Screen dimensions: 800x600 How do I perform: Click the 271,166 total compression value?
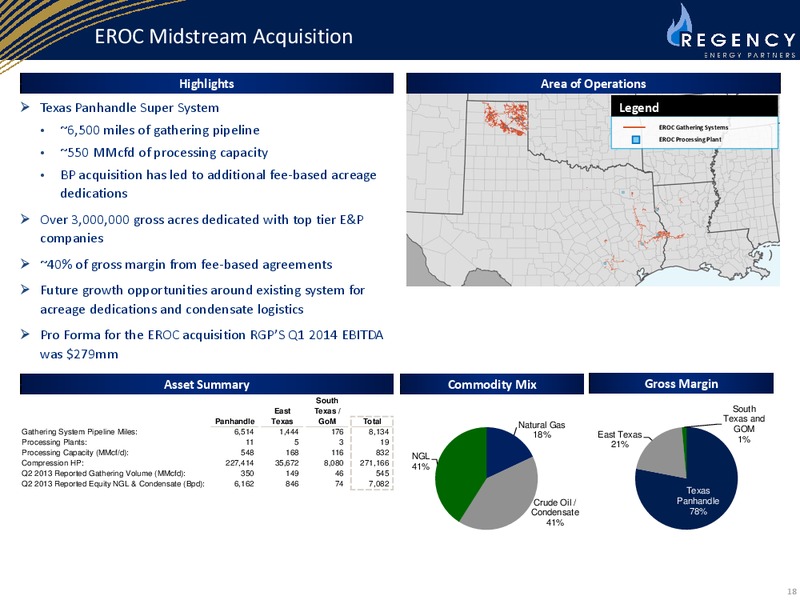click(374, 463)
